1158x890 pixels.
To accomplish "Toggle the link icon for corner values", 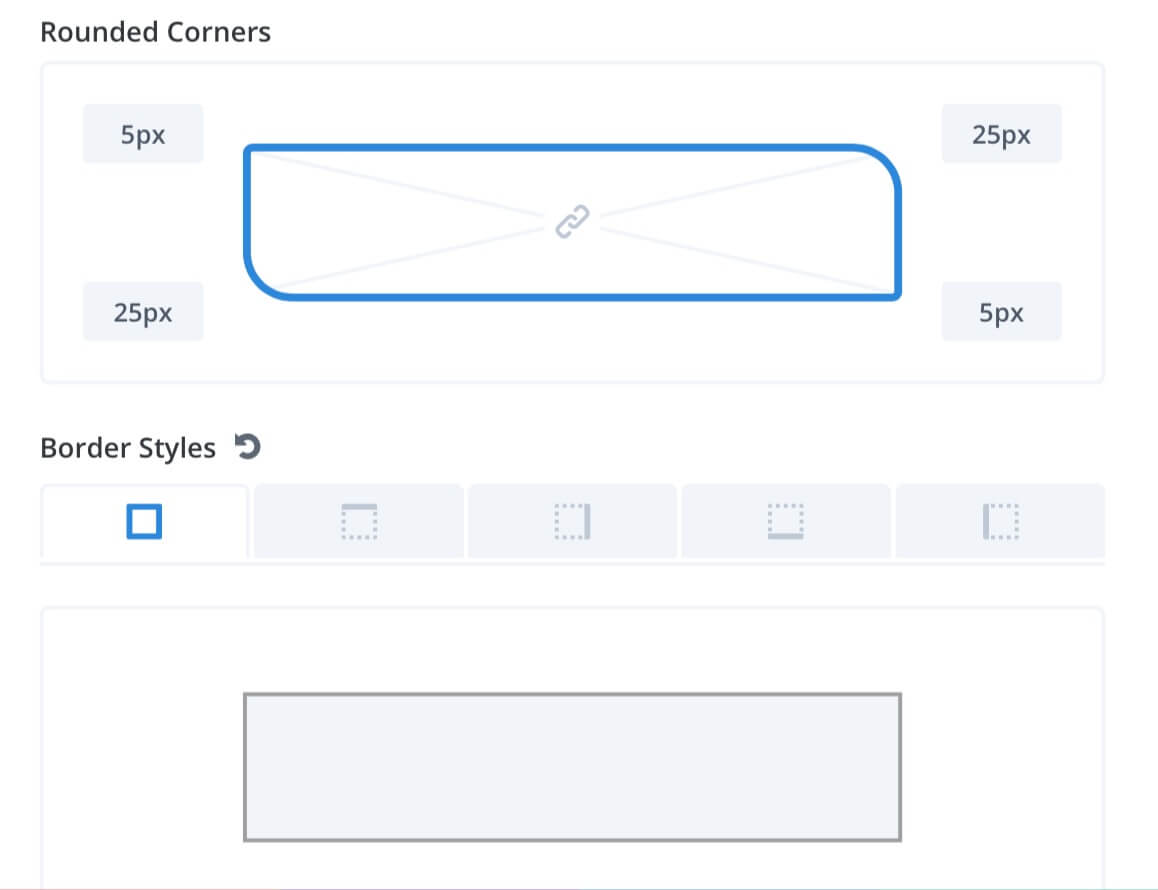I will pos(572,222).
